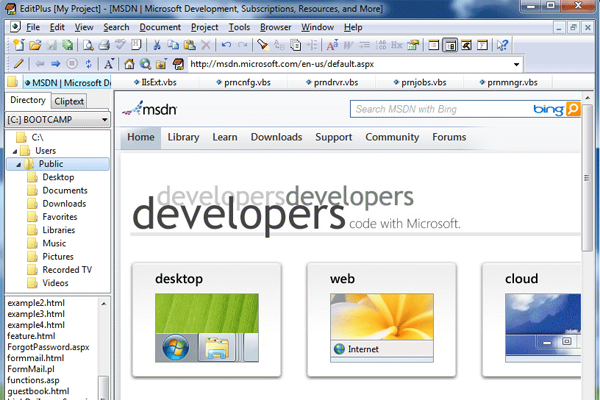Click the Preferences settings icon

click(413, 45)
